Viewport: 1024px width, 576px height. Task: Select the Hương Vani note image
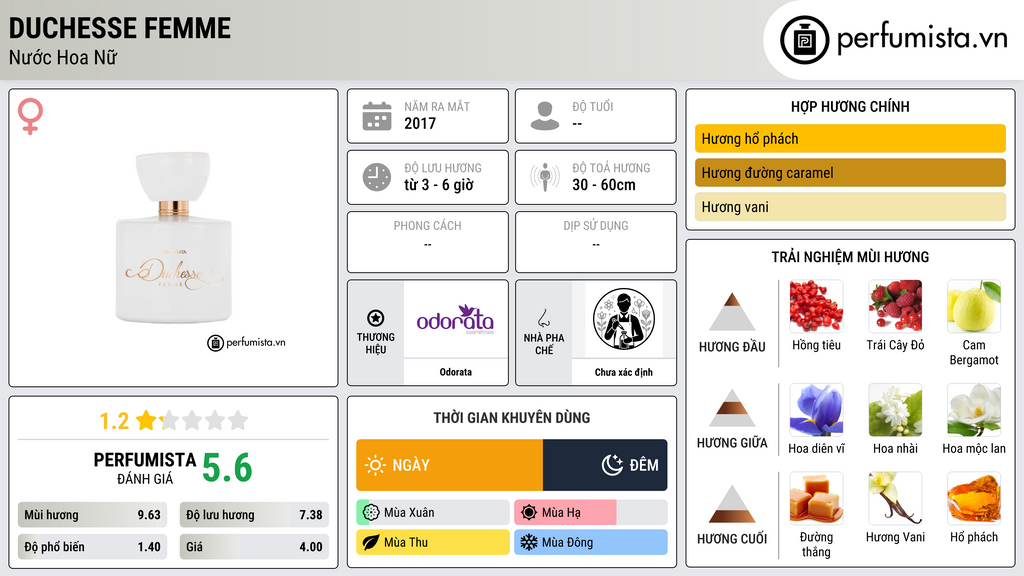click(895, 499)
